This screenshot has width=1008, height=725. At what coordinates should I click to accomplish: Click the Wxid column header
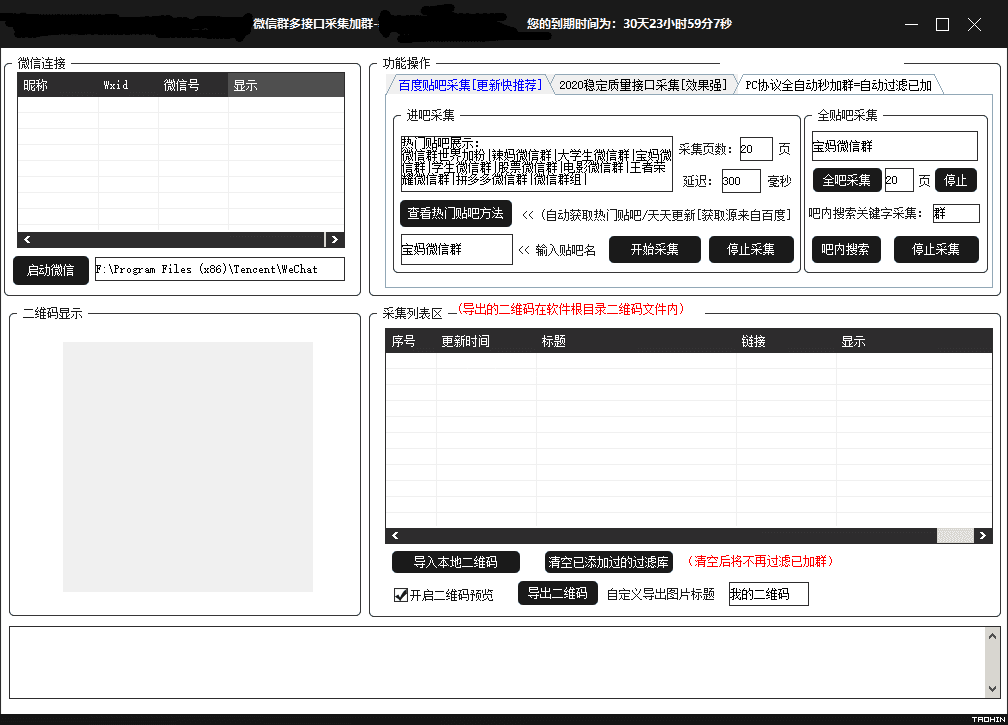(128, 85)
